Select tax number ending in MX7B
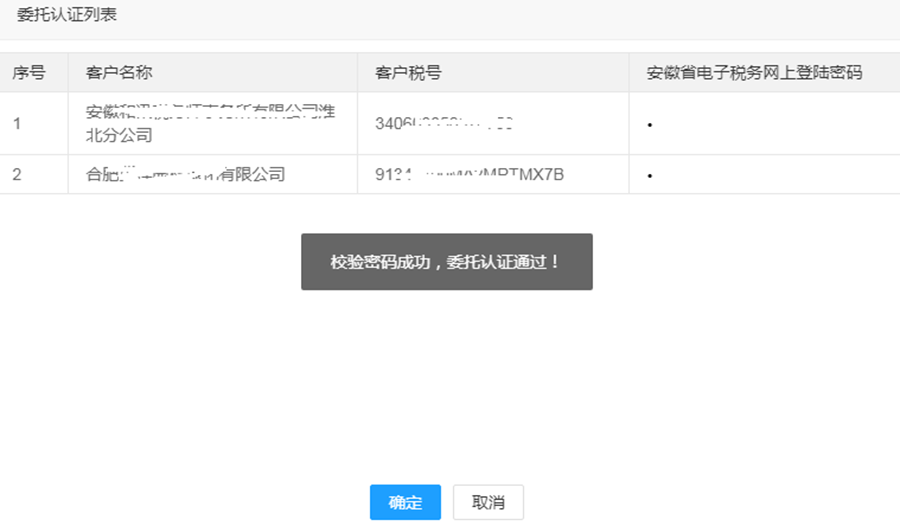Image resolution: width=900 pixels, height=526 pixels. coord(469,175)
